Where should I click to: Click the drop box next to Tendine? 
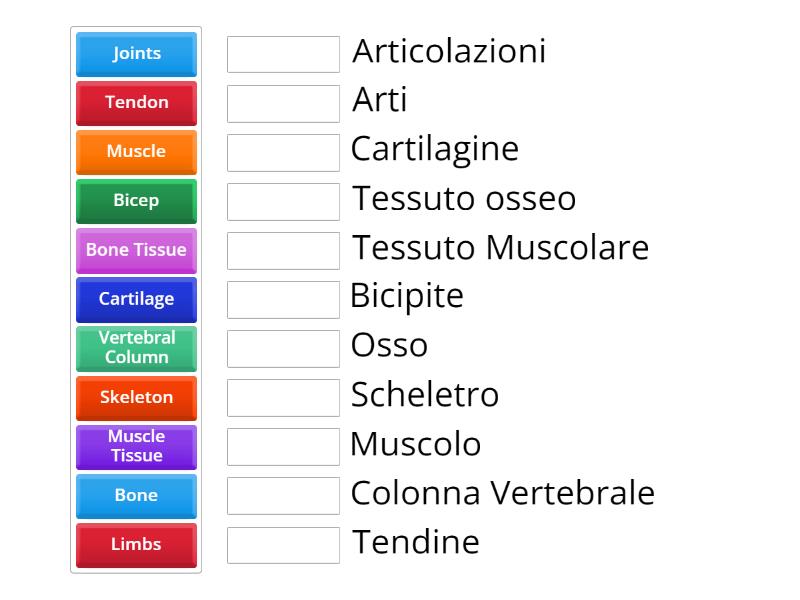283,544
